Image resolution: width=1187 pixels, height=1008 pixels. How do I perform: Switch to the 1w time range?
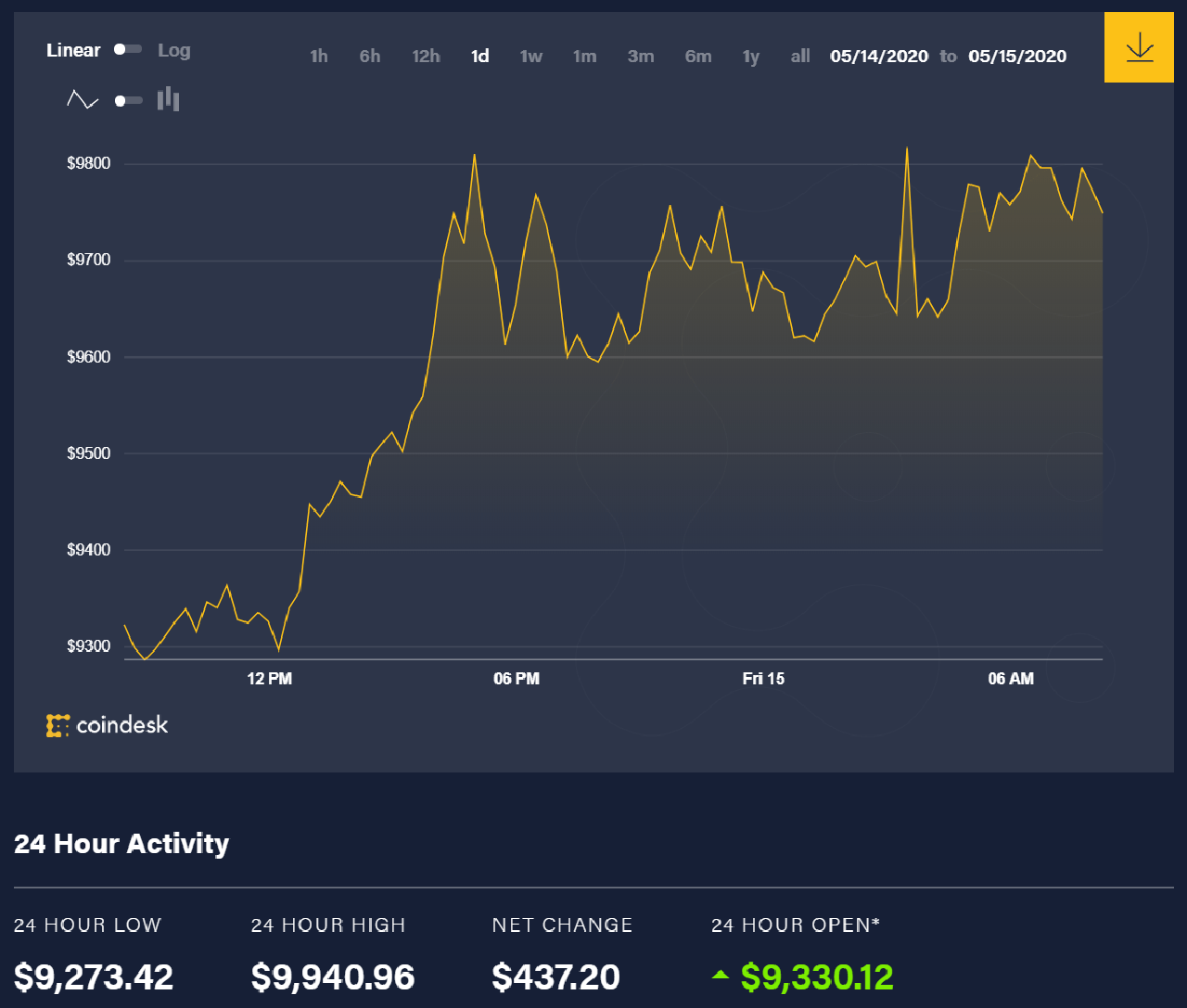pyautogui.click(x=531, y=57)
